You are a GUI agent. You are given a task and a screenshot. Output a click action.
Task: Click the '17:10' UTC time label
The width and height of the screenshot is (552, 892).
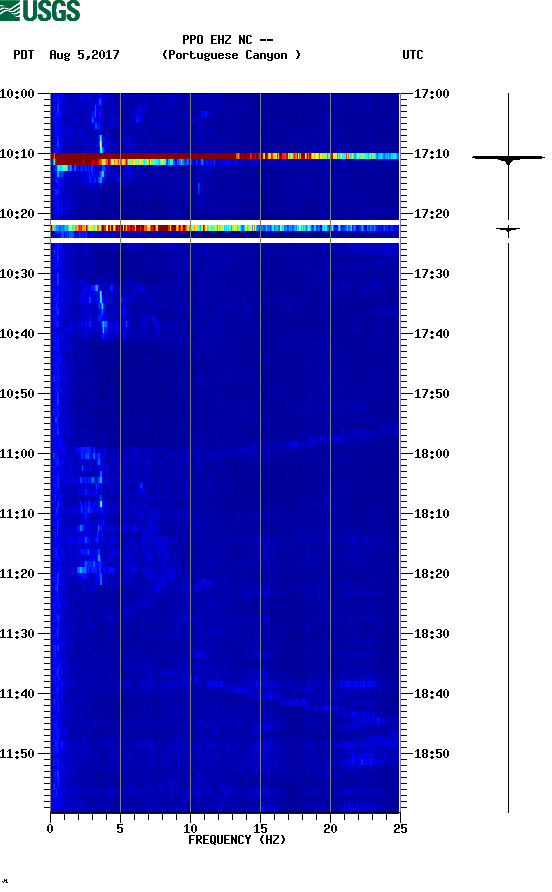pyautogui.click(x=431, y=154)
